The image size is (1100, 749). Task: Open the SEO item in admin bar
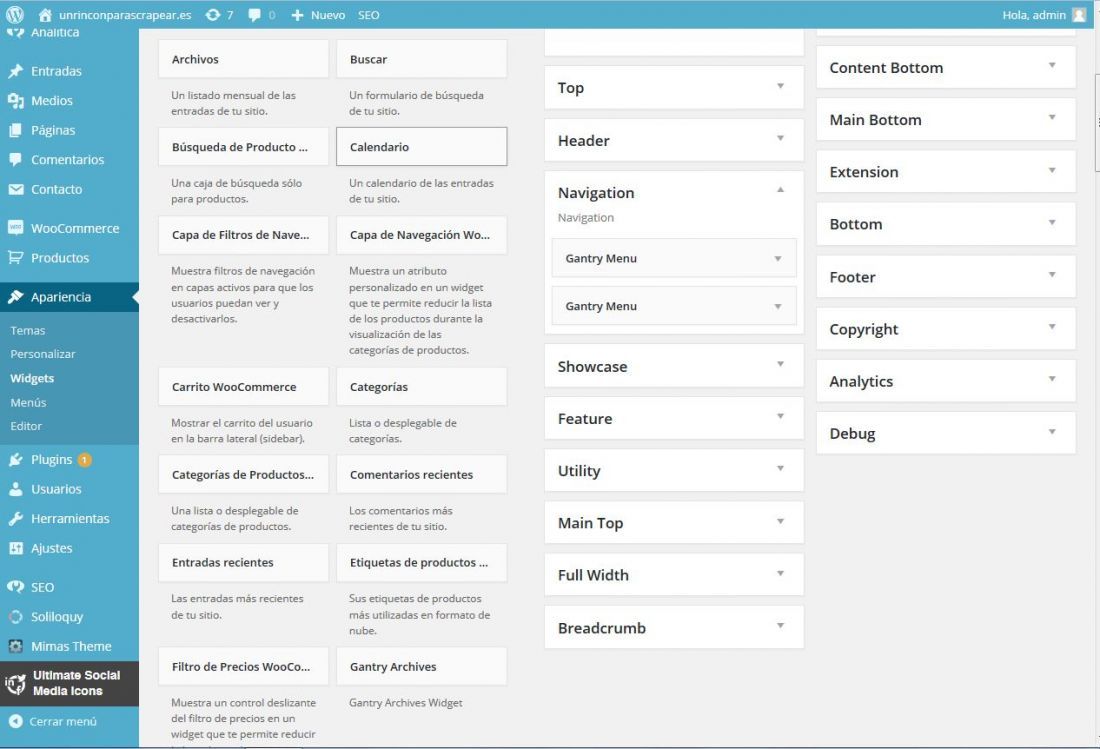coord(368,15)
